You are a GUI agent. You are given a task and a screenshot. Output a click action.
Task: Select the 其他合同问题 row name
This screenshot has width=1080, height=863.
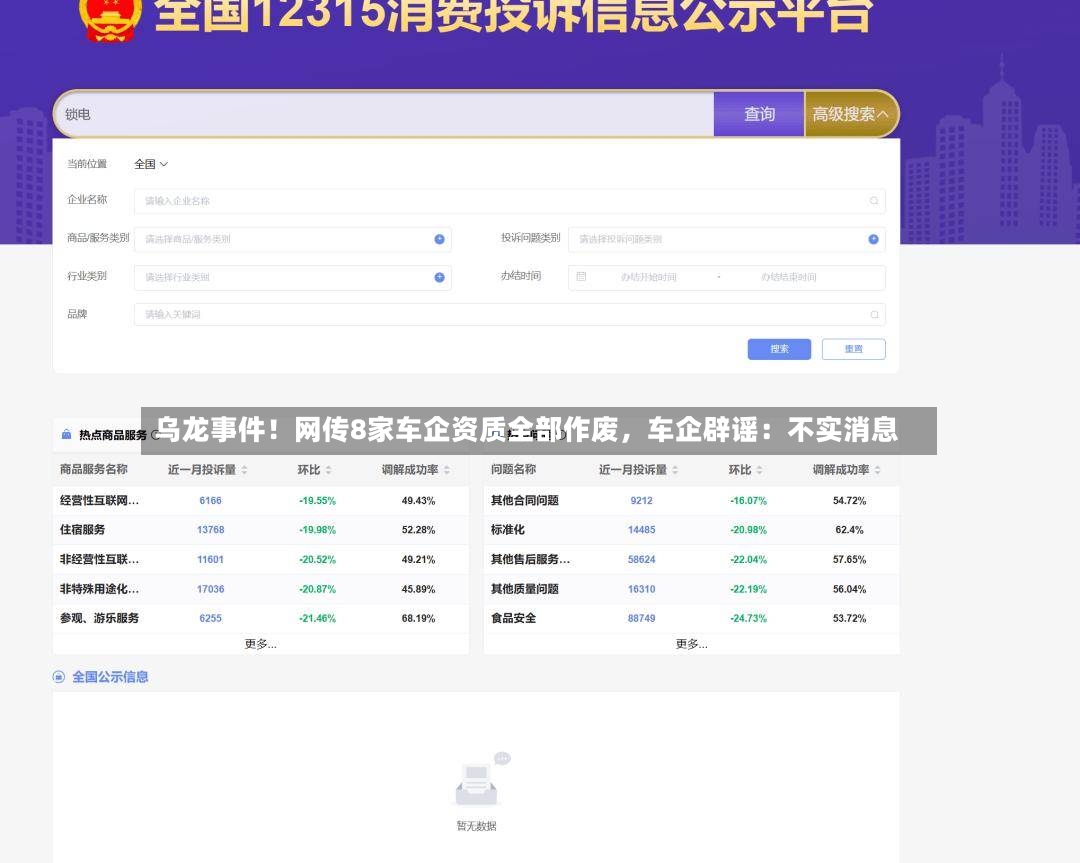pos(524,501)
